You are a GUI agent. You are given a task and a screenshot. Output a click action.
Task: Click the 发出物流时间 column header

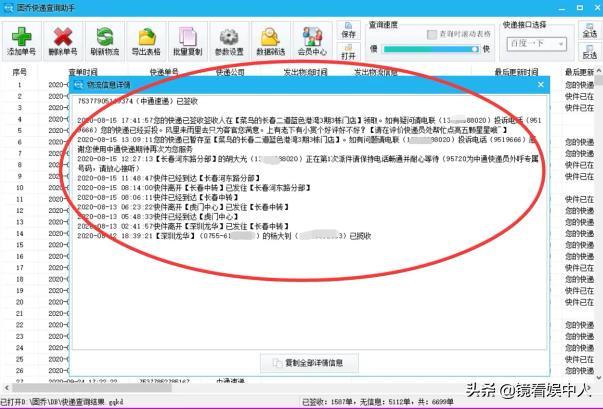pyautogui.click(x=305, y=72)
